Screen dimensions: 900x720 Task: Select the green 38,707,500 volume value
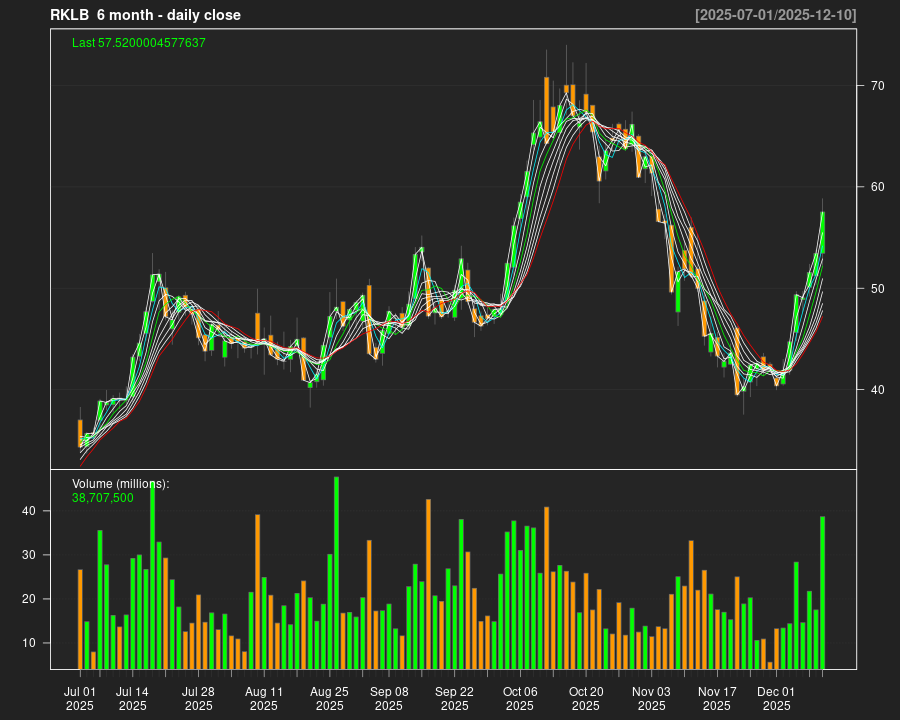pyautogui.click(x=103, y=497)
